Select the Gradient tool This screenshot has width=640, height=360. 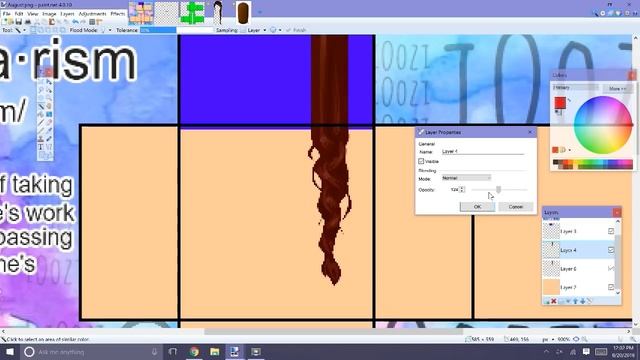(x=49, y=114)
